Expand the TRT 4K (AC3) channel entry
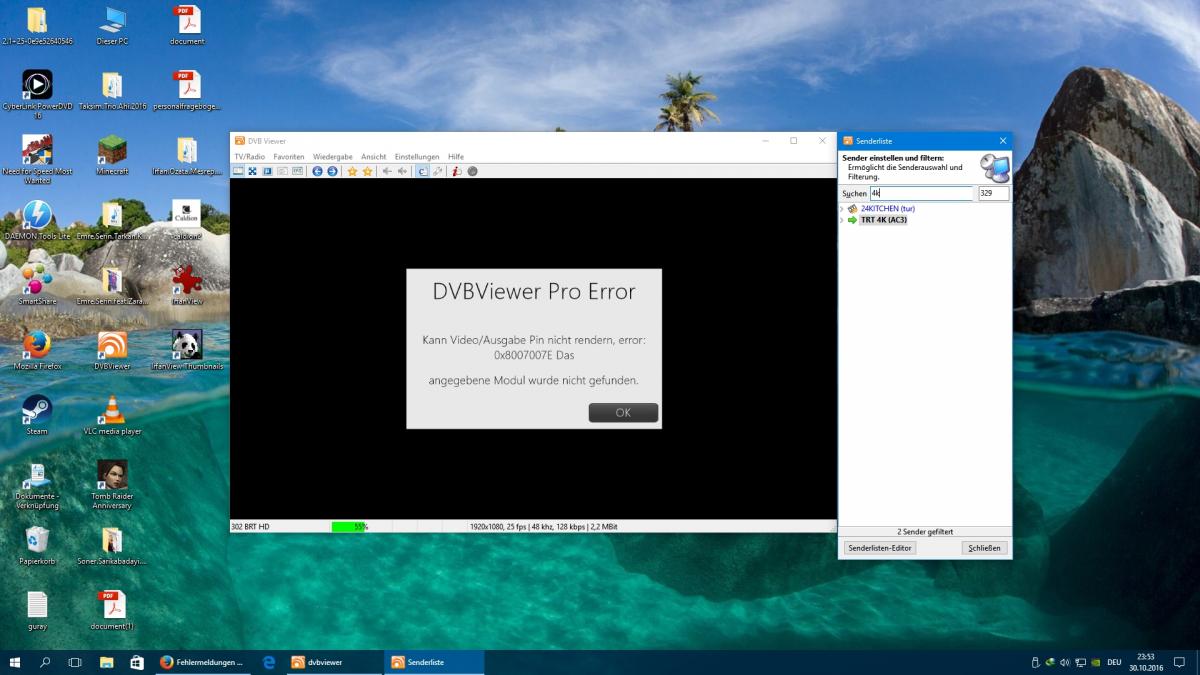This screenshot has height=675, width=1200. pos(842,220)
